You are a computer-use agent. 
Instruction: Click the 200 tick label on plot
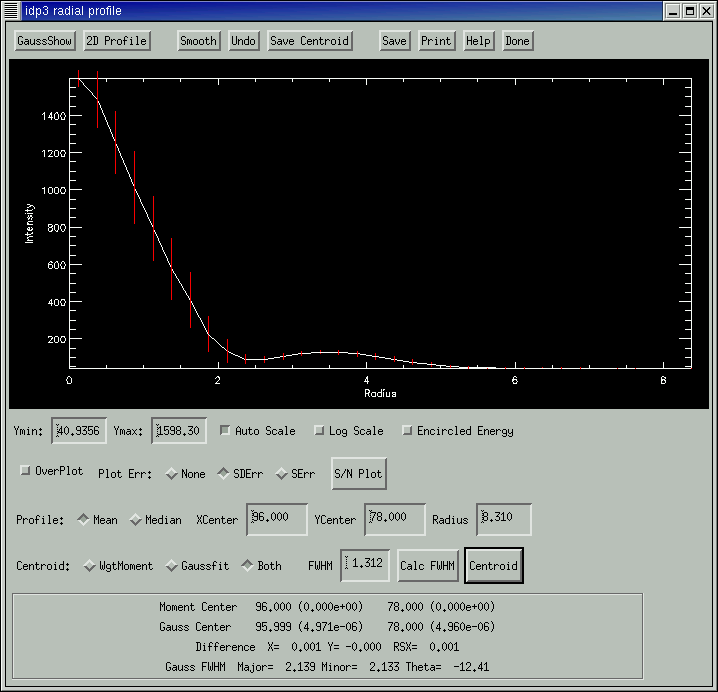pyautogui.click(x=57, y=339)
